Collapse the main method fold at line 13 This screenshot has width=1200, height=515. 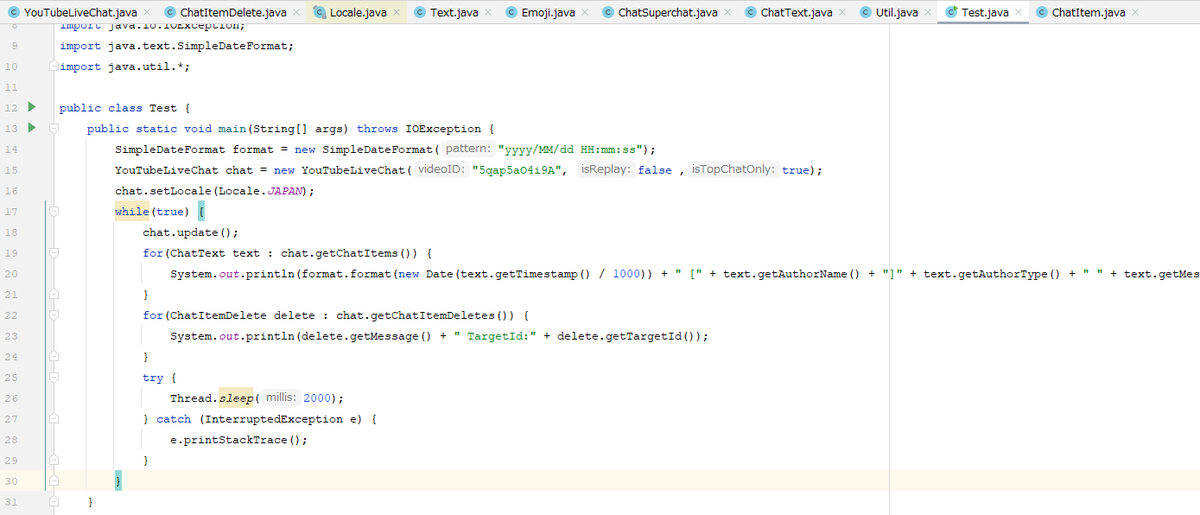pyautogui.click(x=53, y=128)
